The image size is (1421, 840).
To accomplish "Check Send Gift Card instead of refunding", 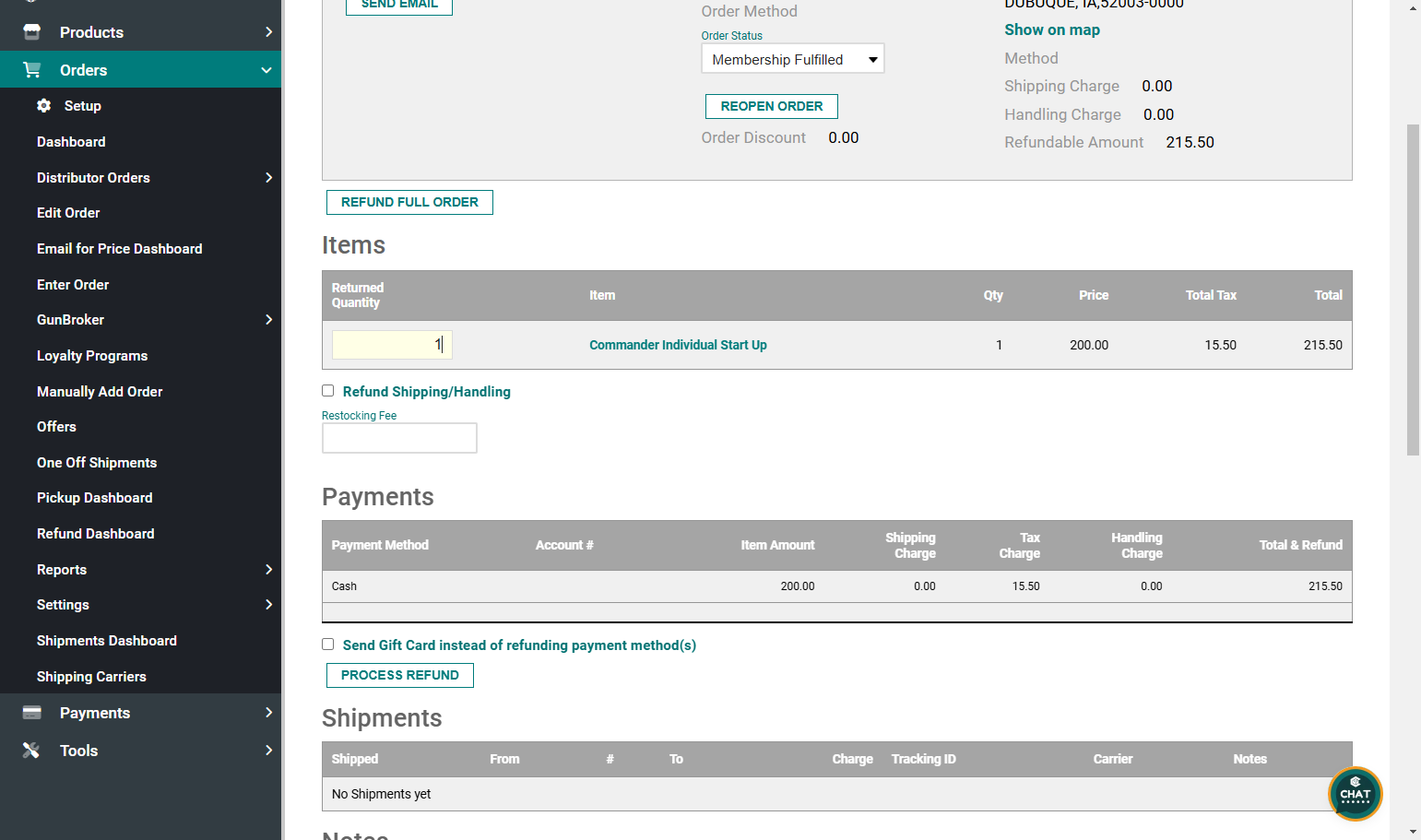I will [327, 645].
